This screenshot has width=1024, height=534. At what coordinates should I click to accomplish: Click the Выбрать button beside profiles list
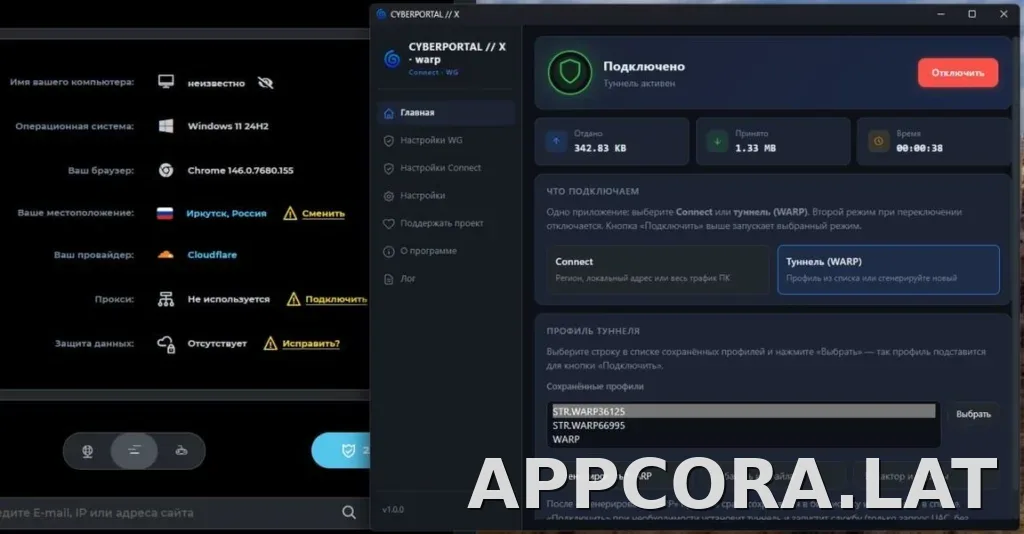click(x=973, y=414)
